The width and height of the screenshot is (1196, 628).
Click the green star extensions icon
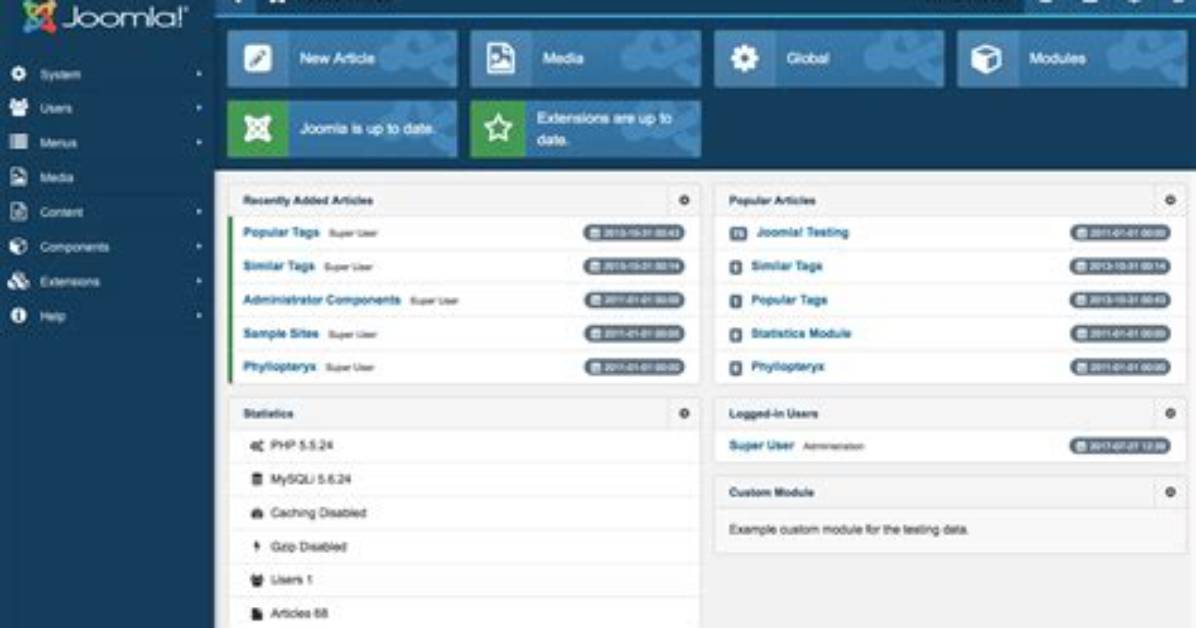point(498,129)
